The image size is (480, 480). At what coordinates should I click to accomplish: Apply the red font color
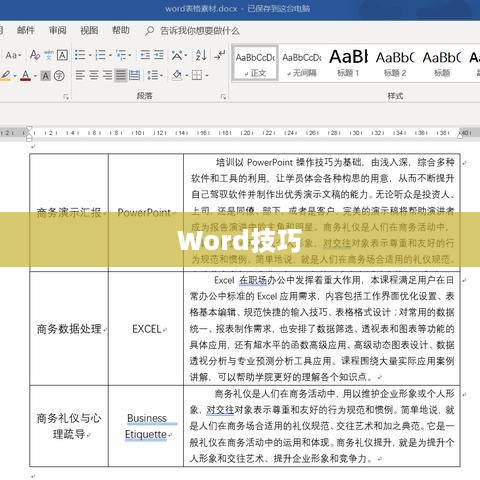[x=25, y=76]
